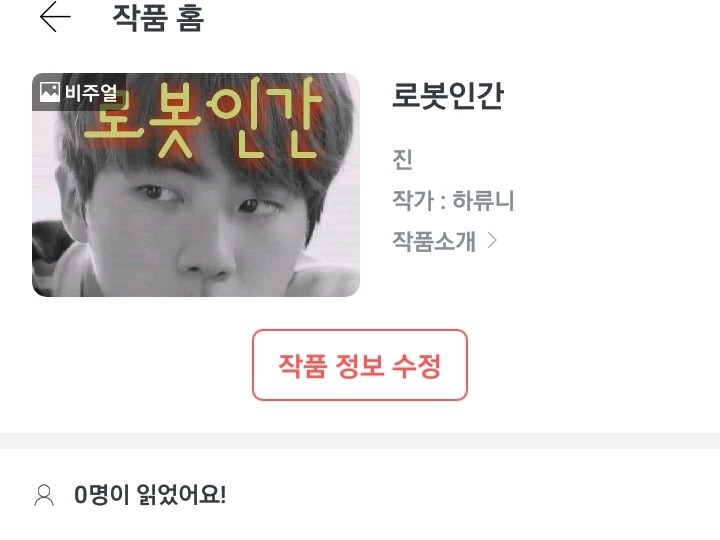
Task: Select the 로봇인간 title heading
Action: pyautogui.click(x=448, y=96)
